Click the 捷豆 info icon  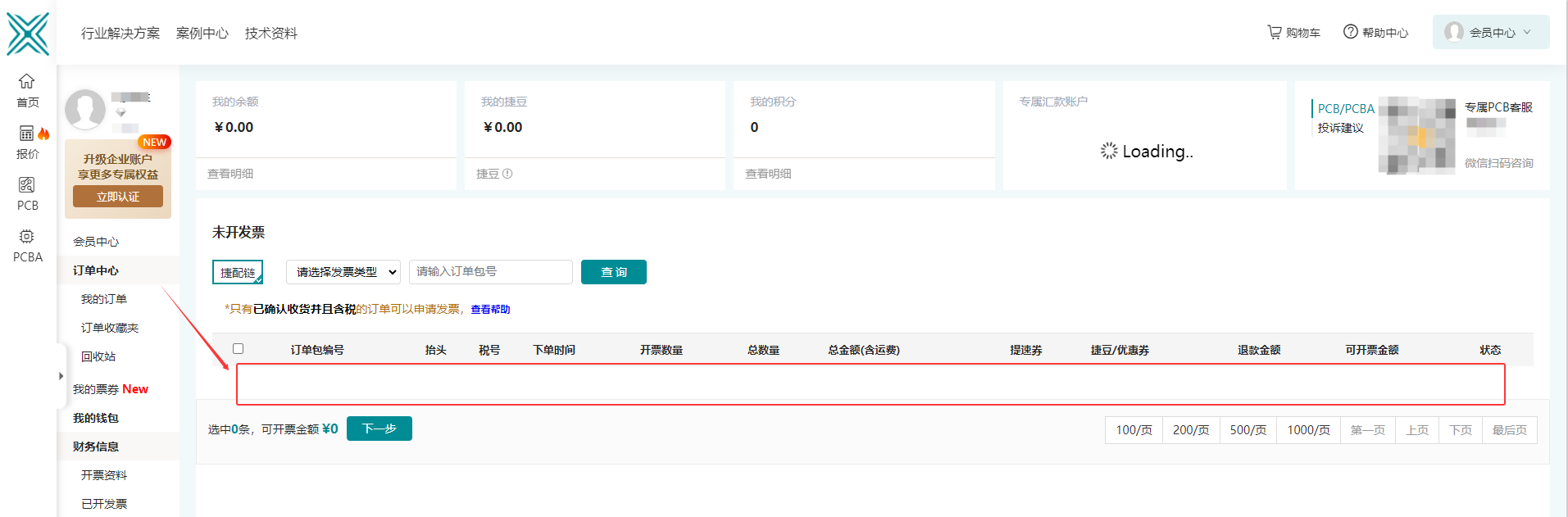(x=507, y=174)
